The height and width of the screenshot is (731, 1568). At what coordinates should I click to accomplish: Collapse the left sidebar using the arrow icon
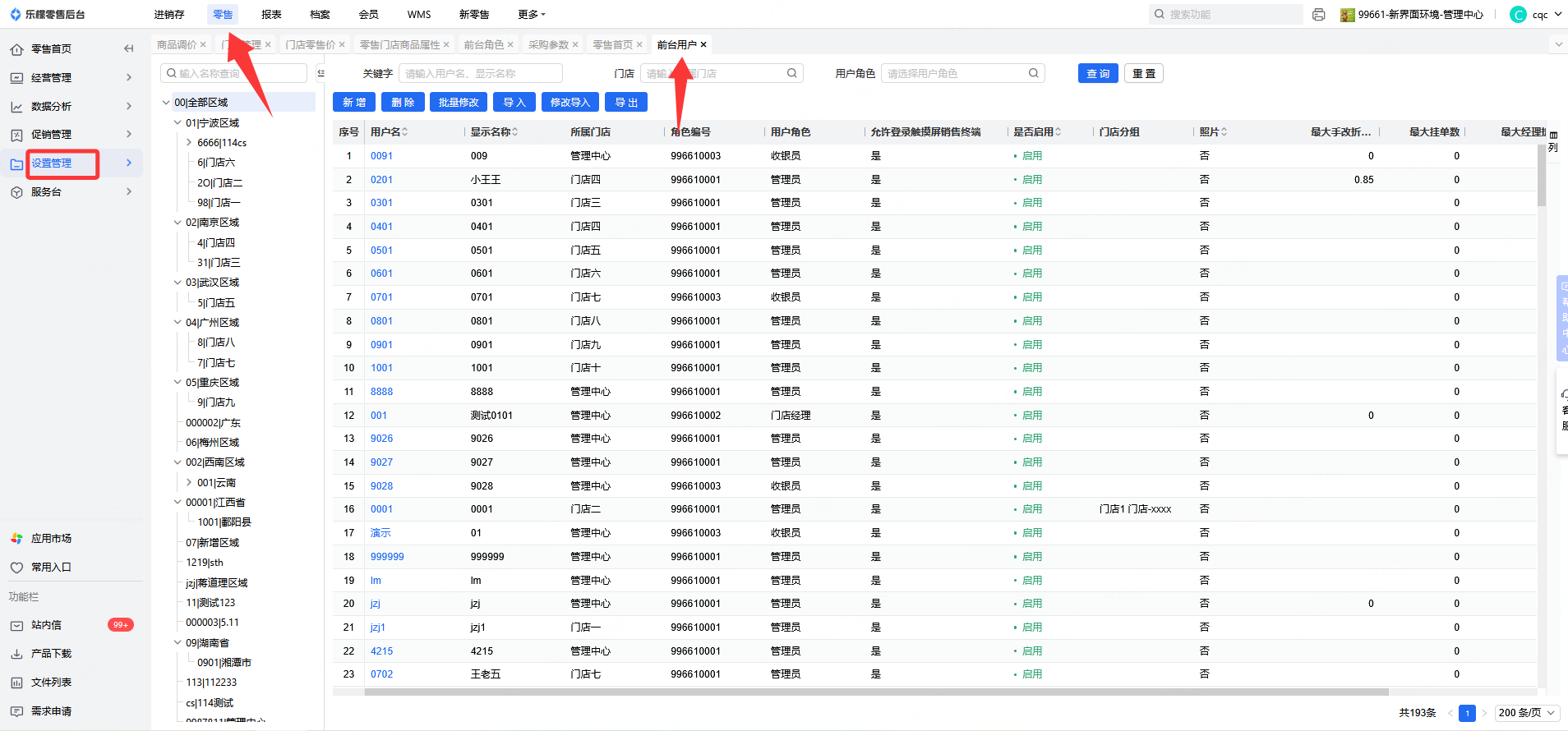point(128,49)
